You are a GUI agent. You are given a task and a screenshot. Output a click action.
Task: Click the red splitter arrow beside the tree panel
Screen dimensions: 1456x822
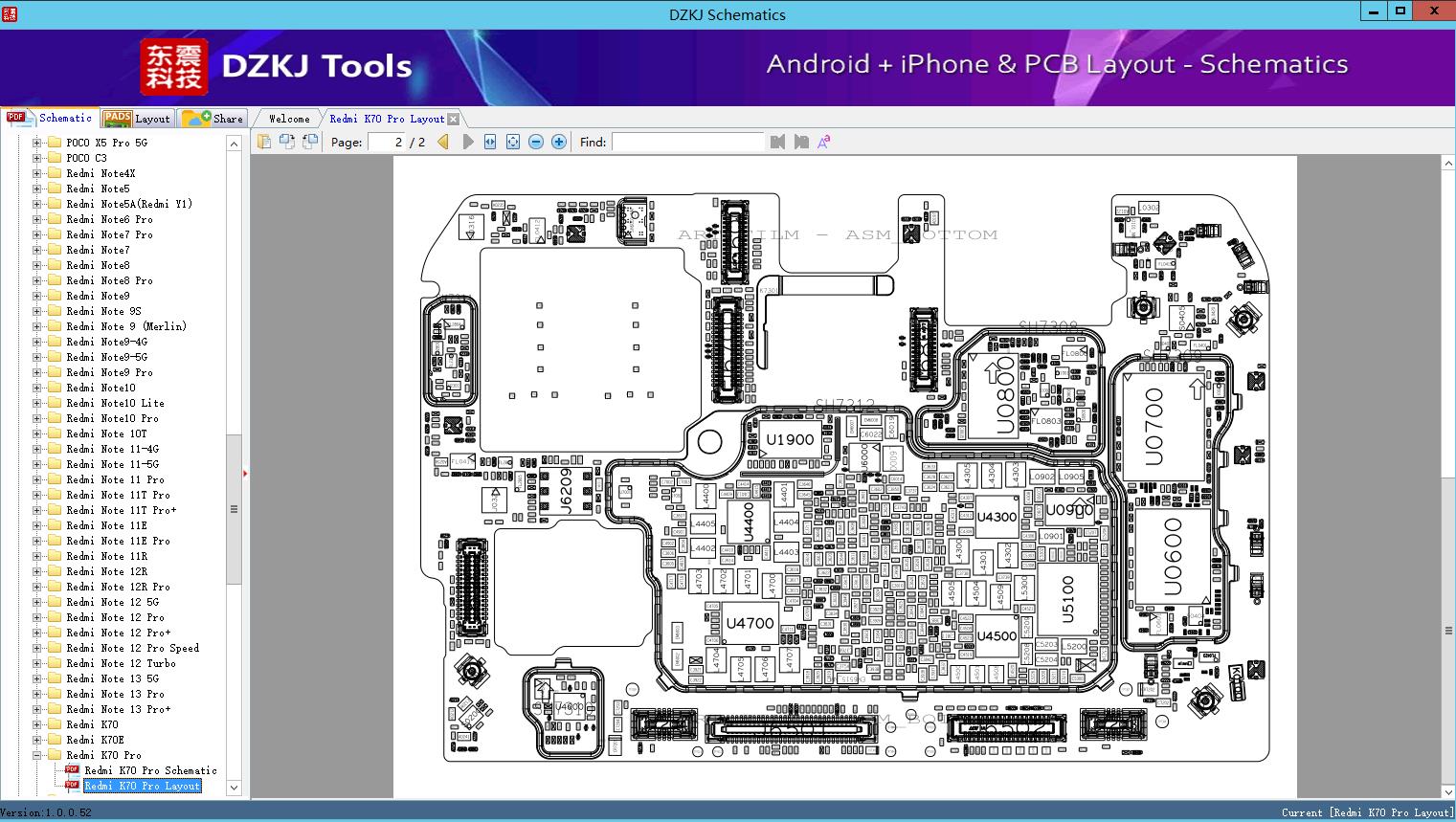[x=246, y=473]
